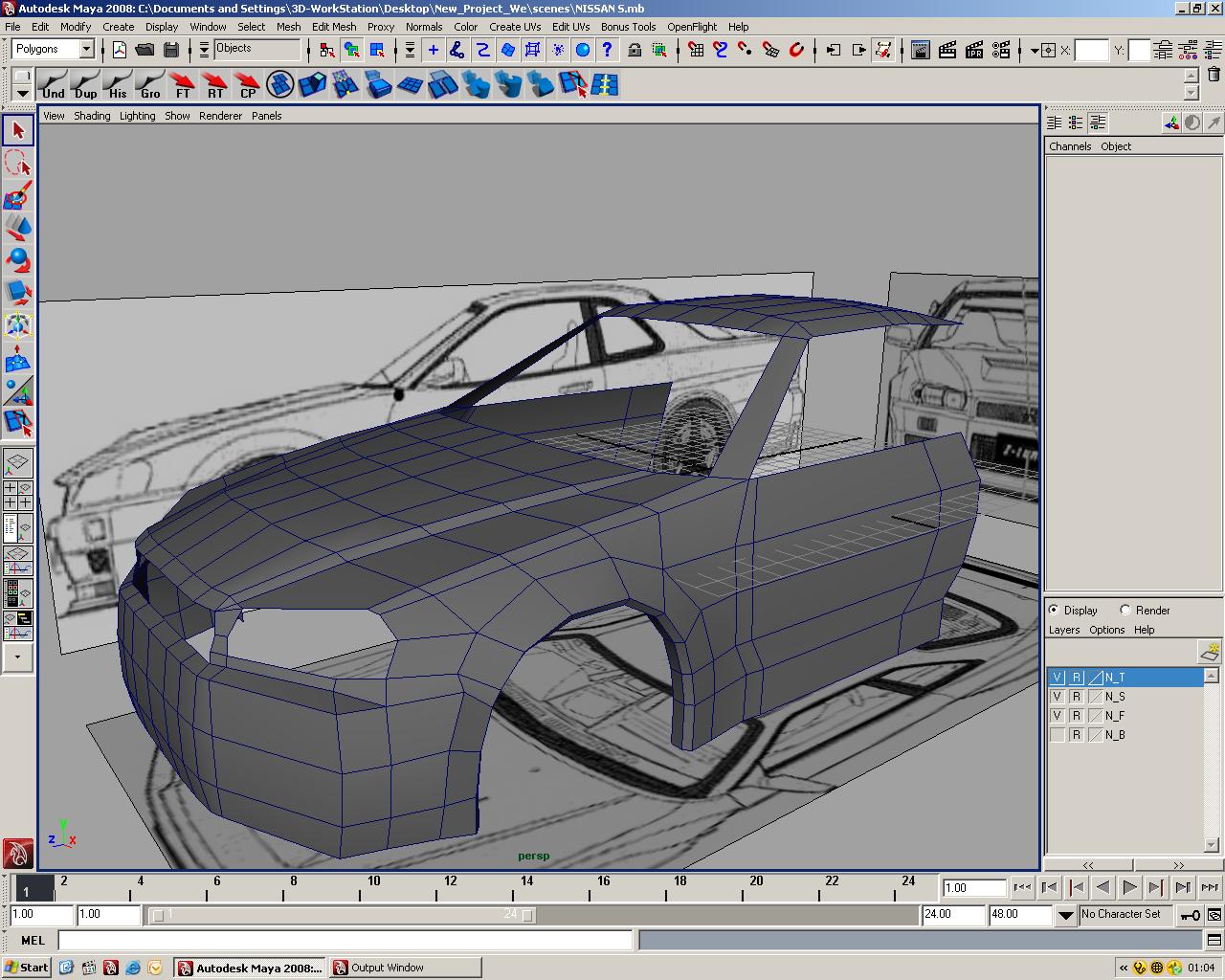1225x980 pixels.
Task: Open the Edit Mesh menu
Action: 334,27
